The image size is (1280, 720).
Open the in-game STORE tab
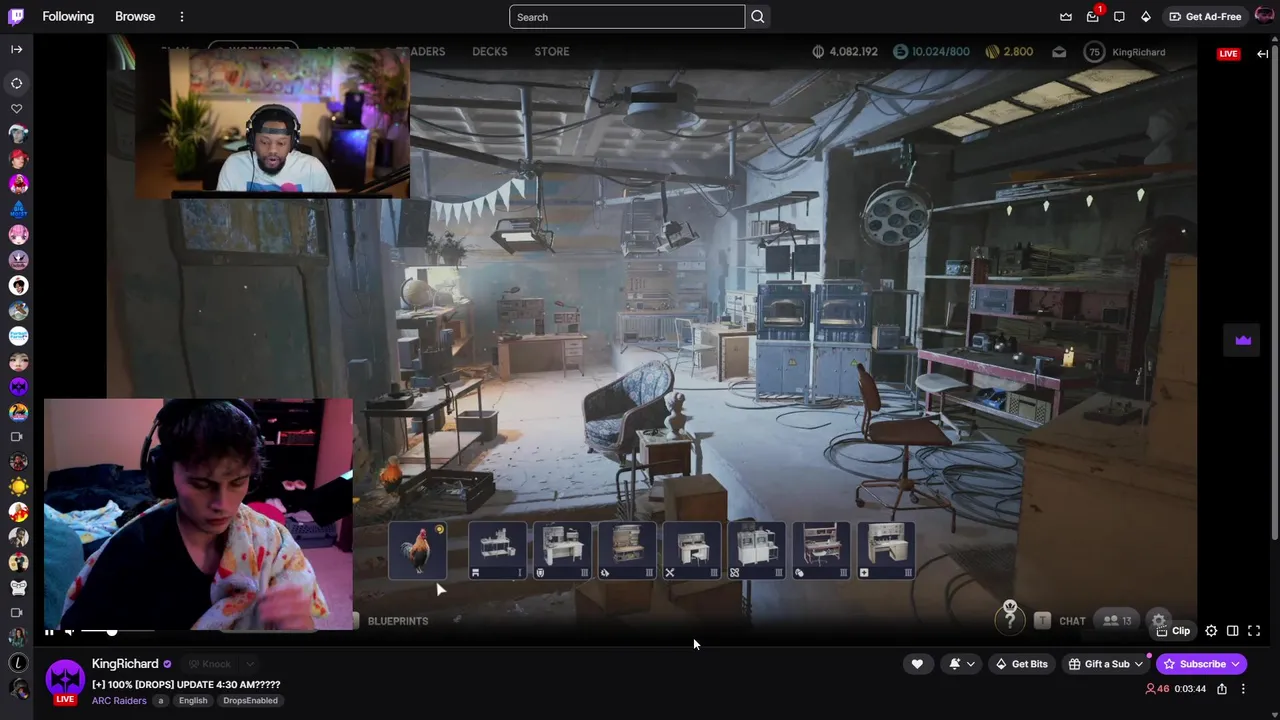click(x=551, y=52)
